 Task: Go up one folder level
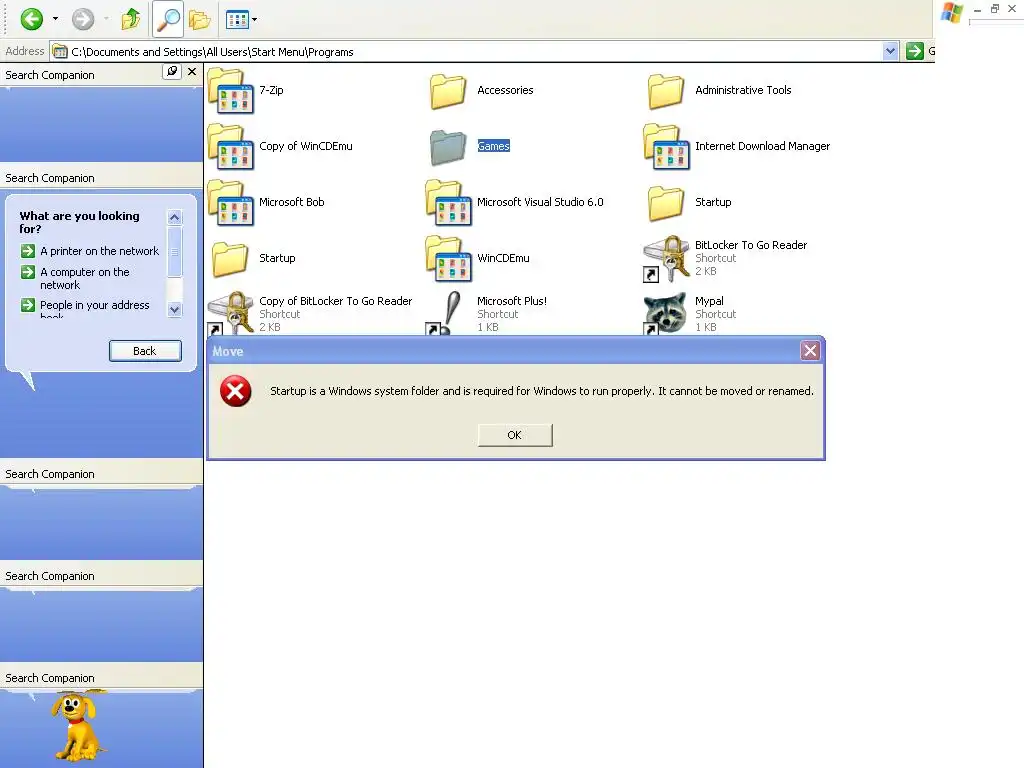pyautogui.click(x=131, y=19)
